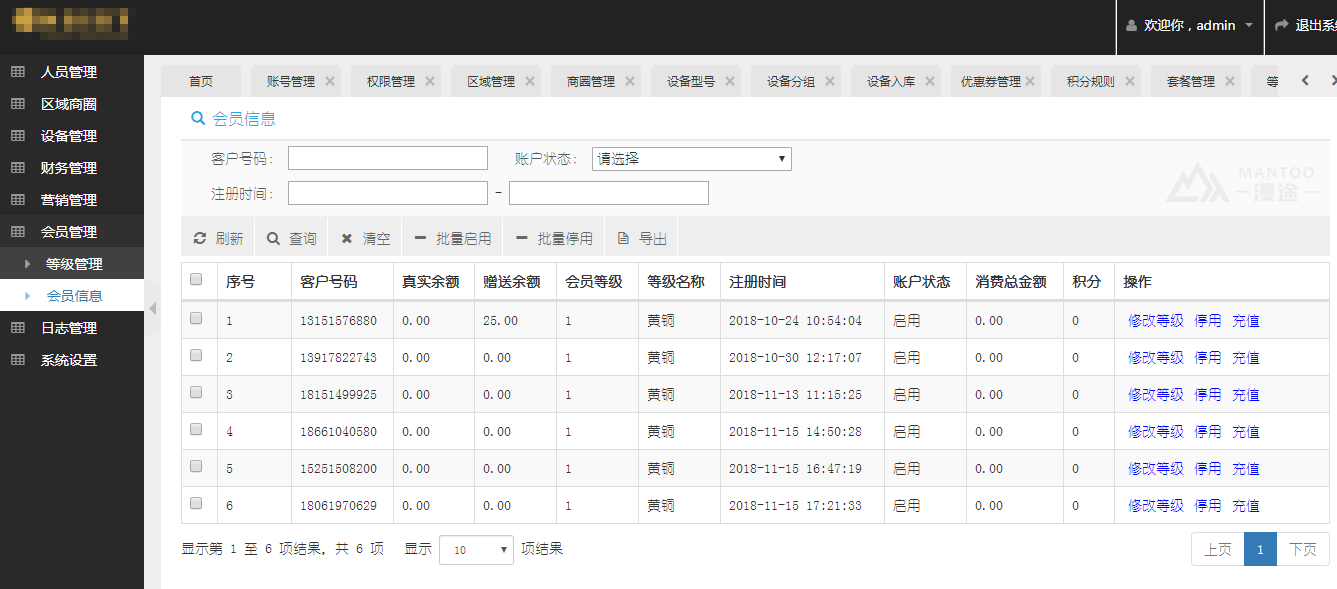Click 充值 link in row 6
The height and width of the screenshot is (589, 1337).
click(1245, 506)
